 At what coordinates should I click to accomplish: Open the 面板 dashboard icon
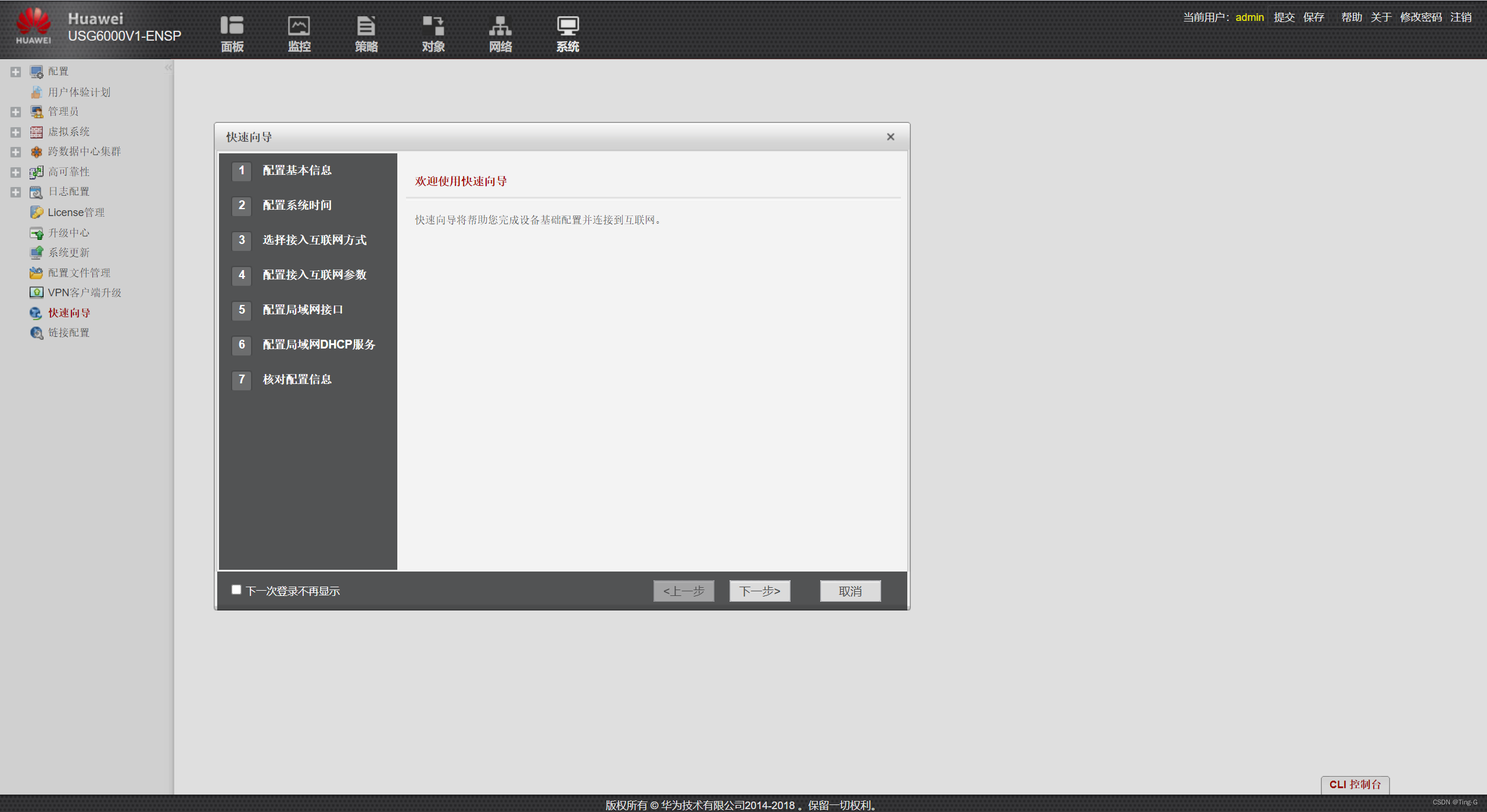coord(232,26)
